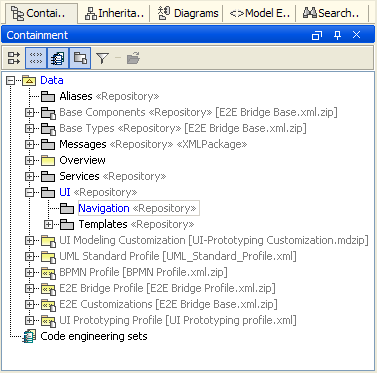Viewport: 377px width, 373px height.
Task: Click the Services package icon
Action: 48,176
